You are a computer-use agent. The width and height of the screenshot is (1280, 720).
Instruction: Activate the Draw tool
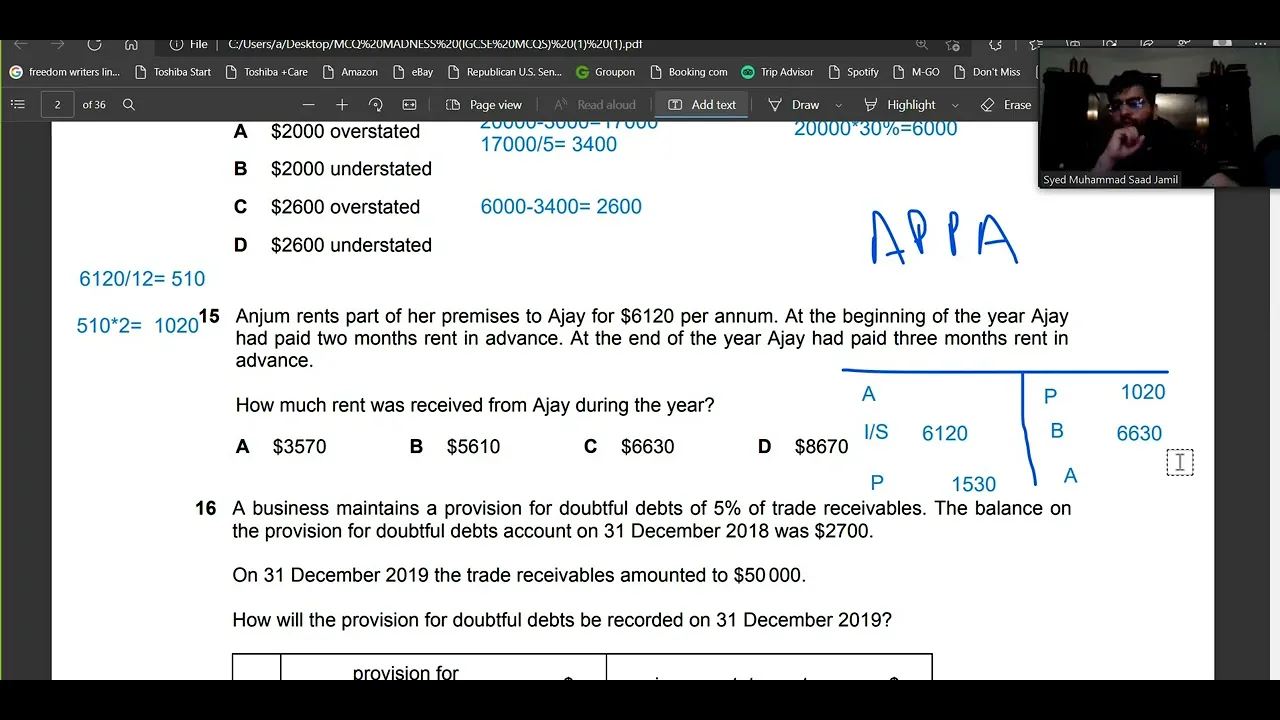coord(793,104)
